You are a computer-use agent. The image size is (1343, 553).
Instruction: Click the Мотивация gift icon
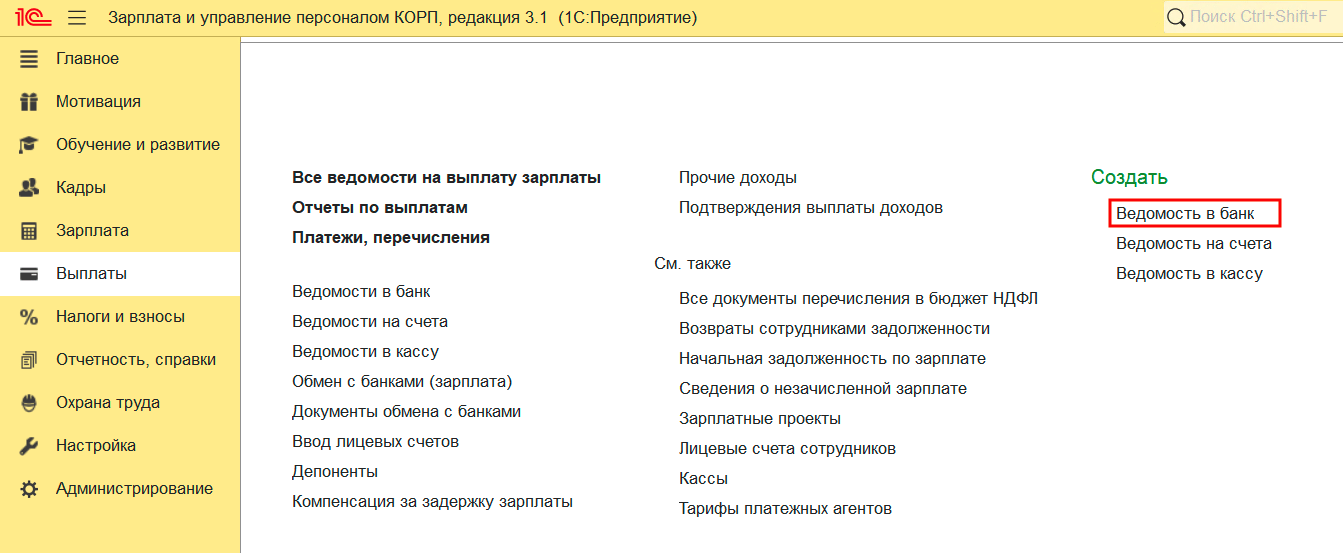pos(29,102)
